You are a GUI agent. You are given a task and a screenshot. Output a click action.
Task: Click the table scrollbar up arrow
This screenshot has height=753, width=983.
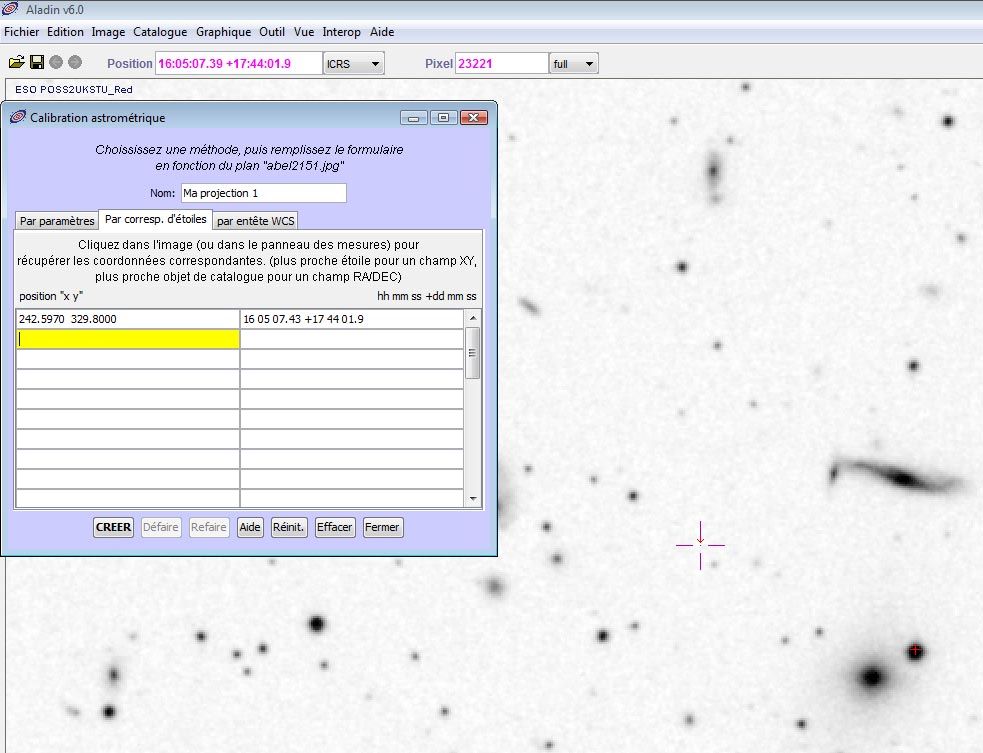point(473,318)
